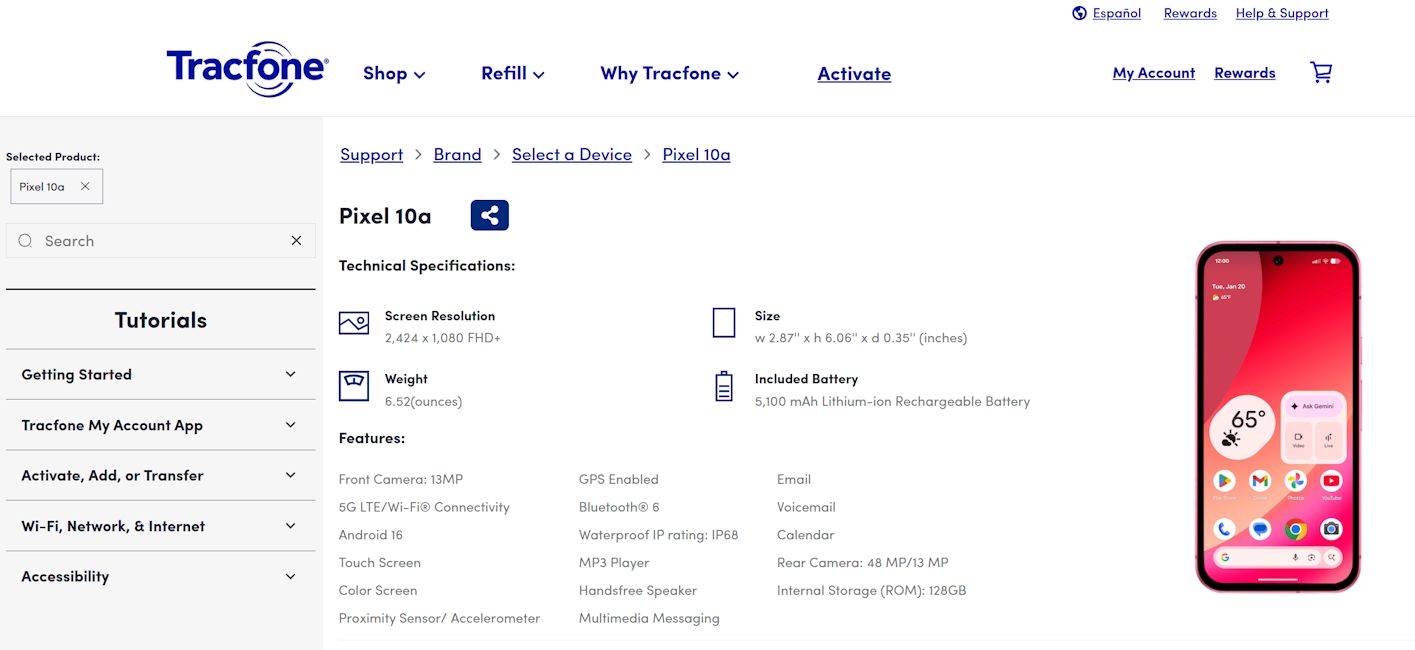
Task: Click the Tracfone logo
Action: click(246, 70)
